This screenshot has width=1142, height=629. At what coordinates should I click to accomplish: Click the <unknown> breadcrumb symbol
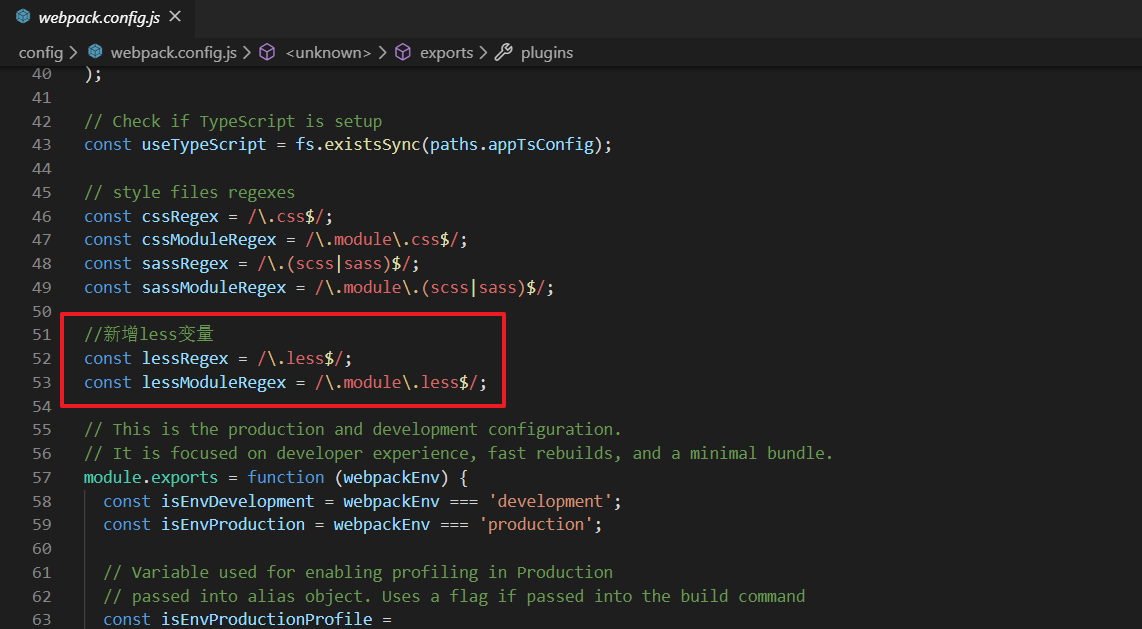click(328, 52)
